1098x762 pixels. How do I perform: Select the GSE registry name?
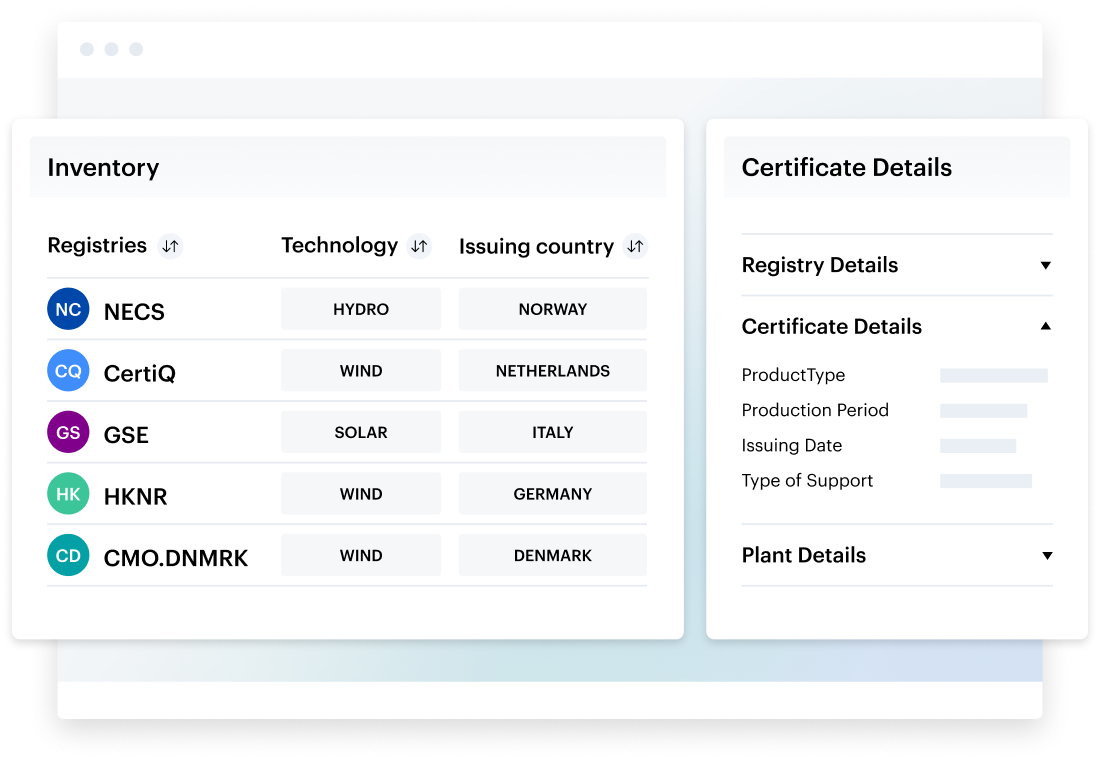(x=126, y=435)
